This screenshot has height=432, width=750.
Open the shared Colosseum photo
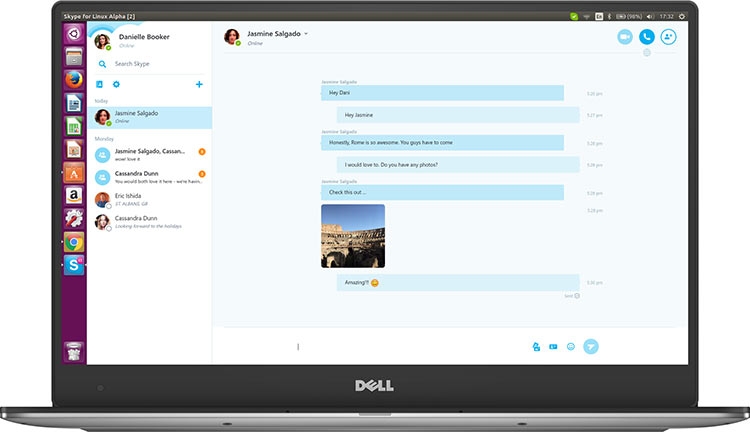[x=353, y=236]
